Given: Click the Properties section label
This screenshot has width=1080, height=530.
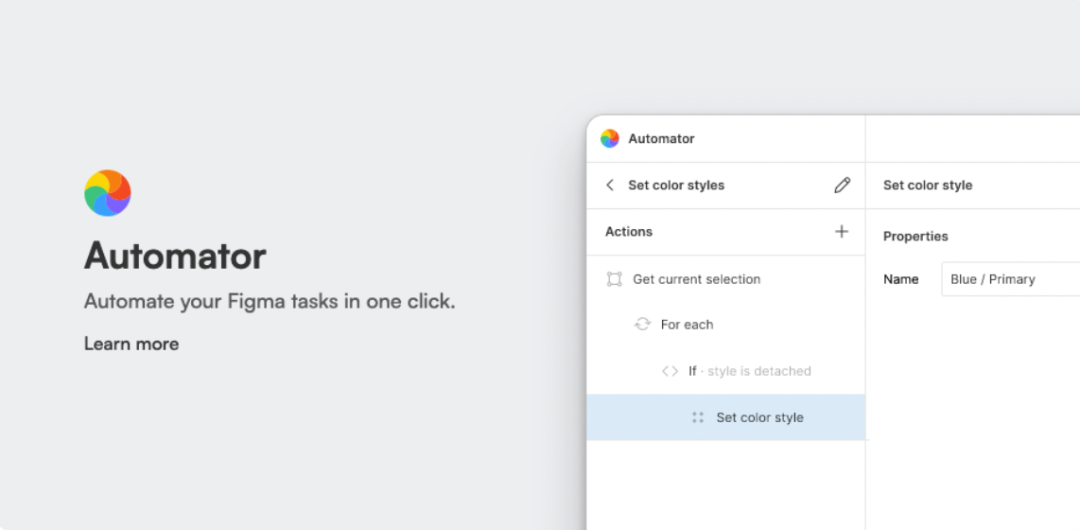Looking at the screenshot, I should [x=915, y=237].
